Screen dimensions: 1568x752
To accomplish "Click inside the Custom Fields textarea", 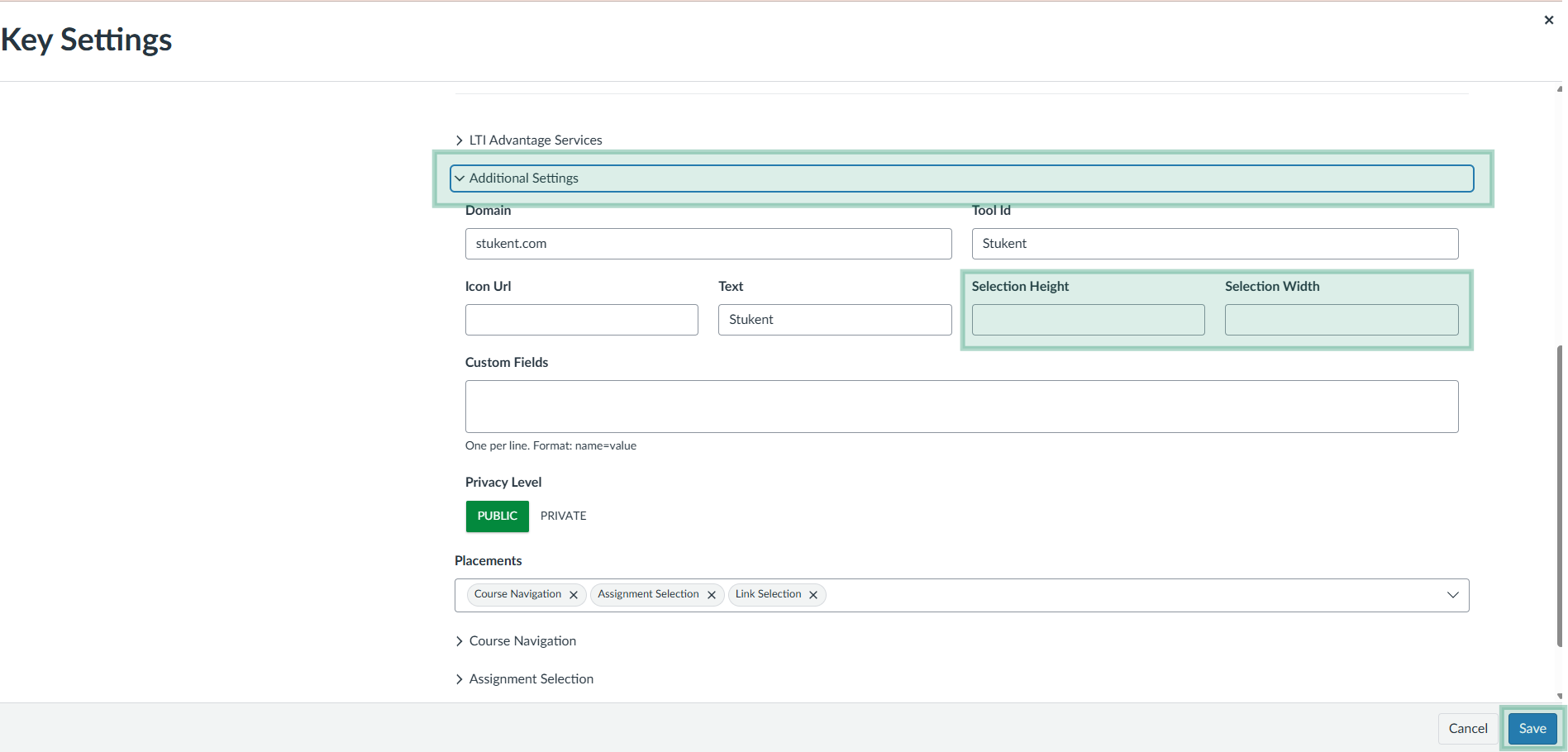I will click(x=961, y=407).
